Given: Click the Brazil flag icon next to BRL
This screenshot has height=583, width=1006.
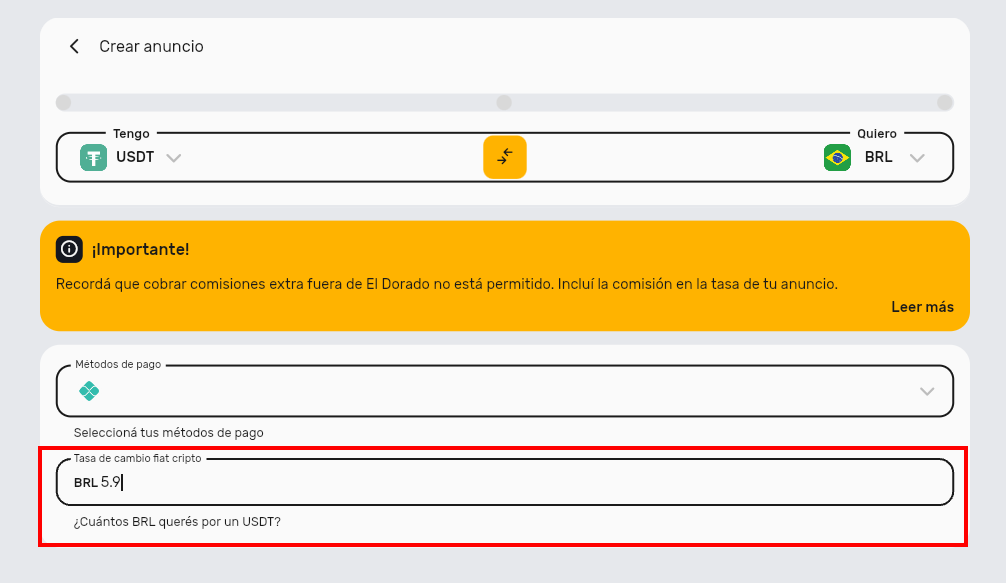Looking at the screenshot, I should 837,158.
